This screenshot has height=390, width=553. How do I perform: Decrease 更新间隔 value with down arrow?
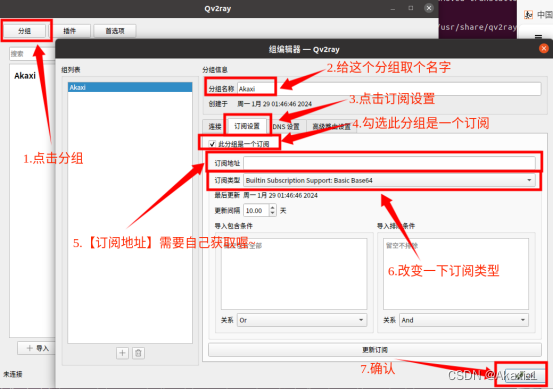pyautogui.click(x=272, y=213)
